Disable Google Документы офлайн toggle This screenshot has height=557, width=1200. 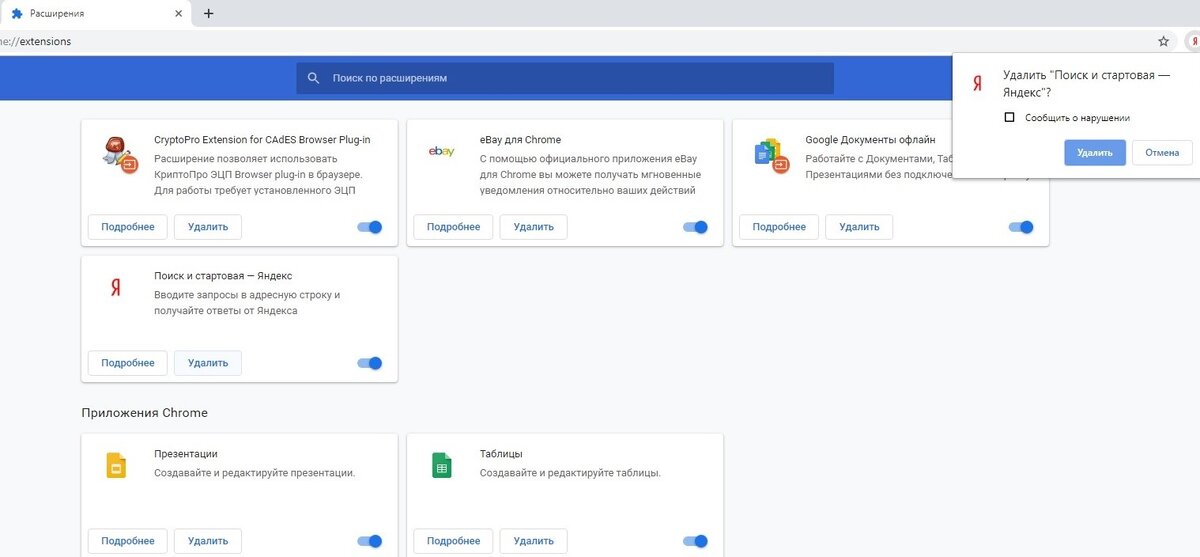1021,227
